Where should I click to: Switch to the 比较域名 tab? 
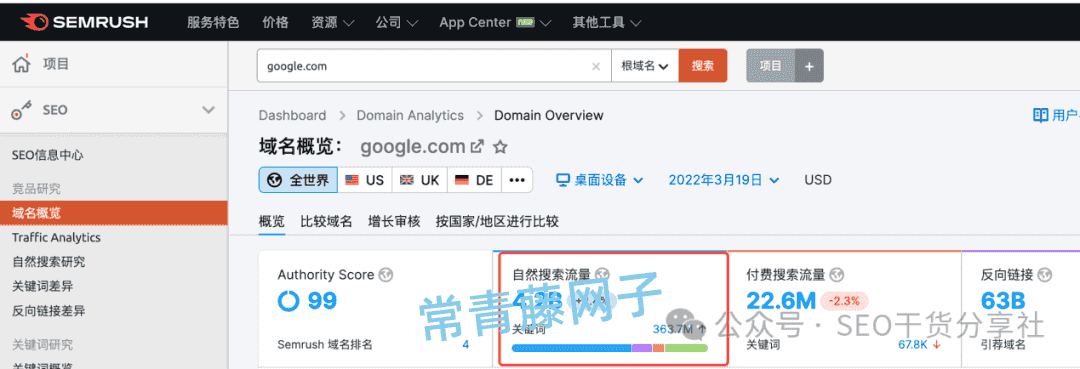pyautogui.click(x=326, y=222)
